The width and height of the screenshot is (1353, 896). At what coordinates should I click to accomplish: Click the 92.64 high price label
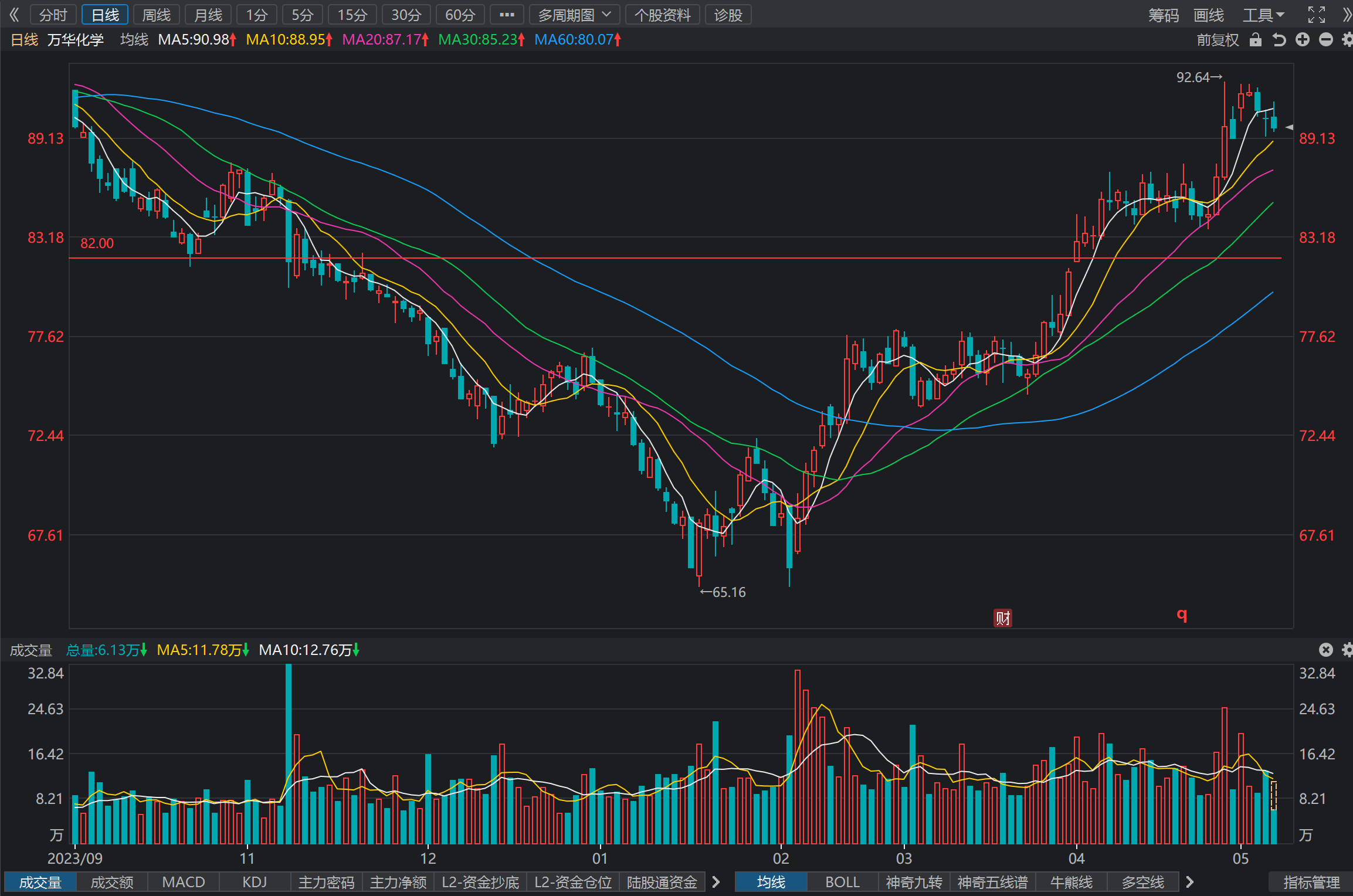tap(1199, 77)
